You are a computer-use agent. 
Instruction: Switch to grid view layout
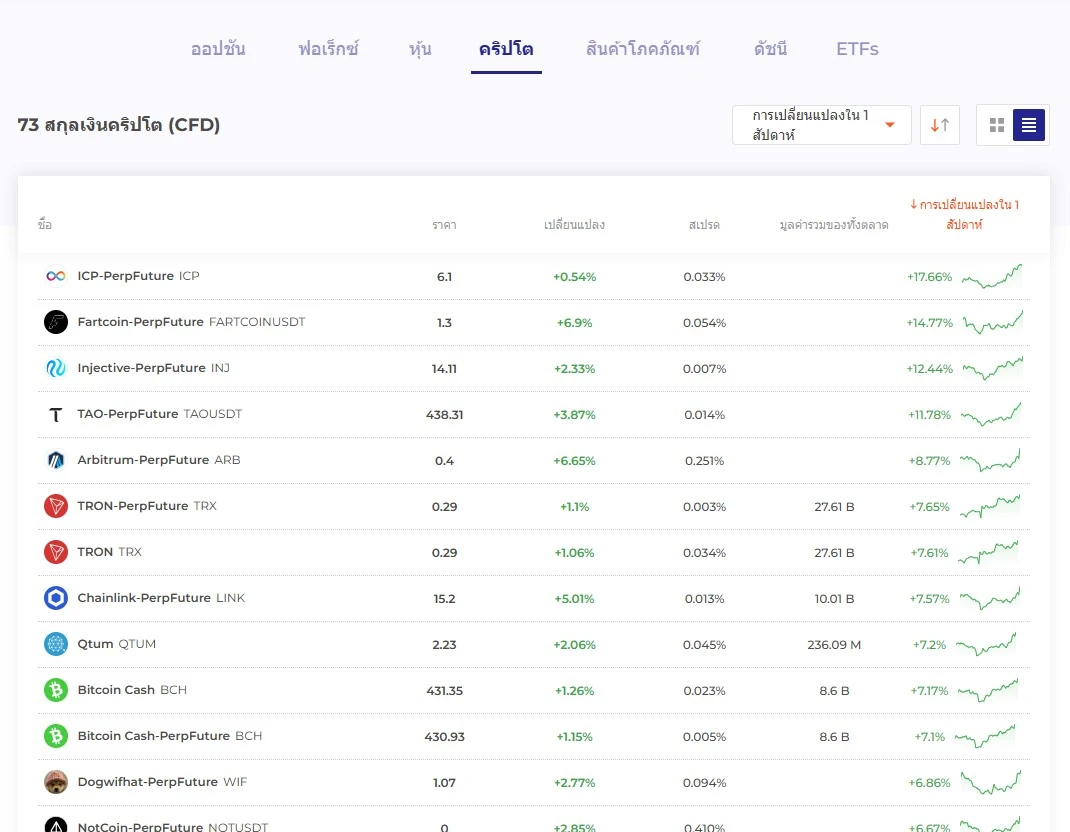coord(997,125)
